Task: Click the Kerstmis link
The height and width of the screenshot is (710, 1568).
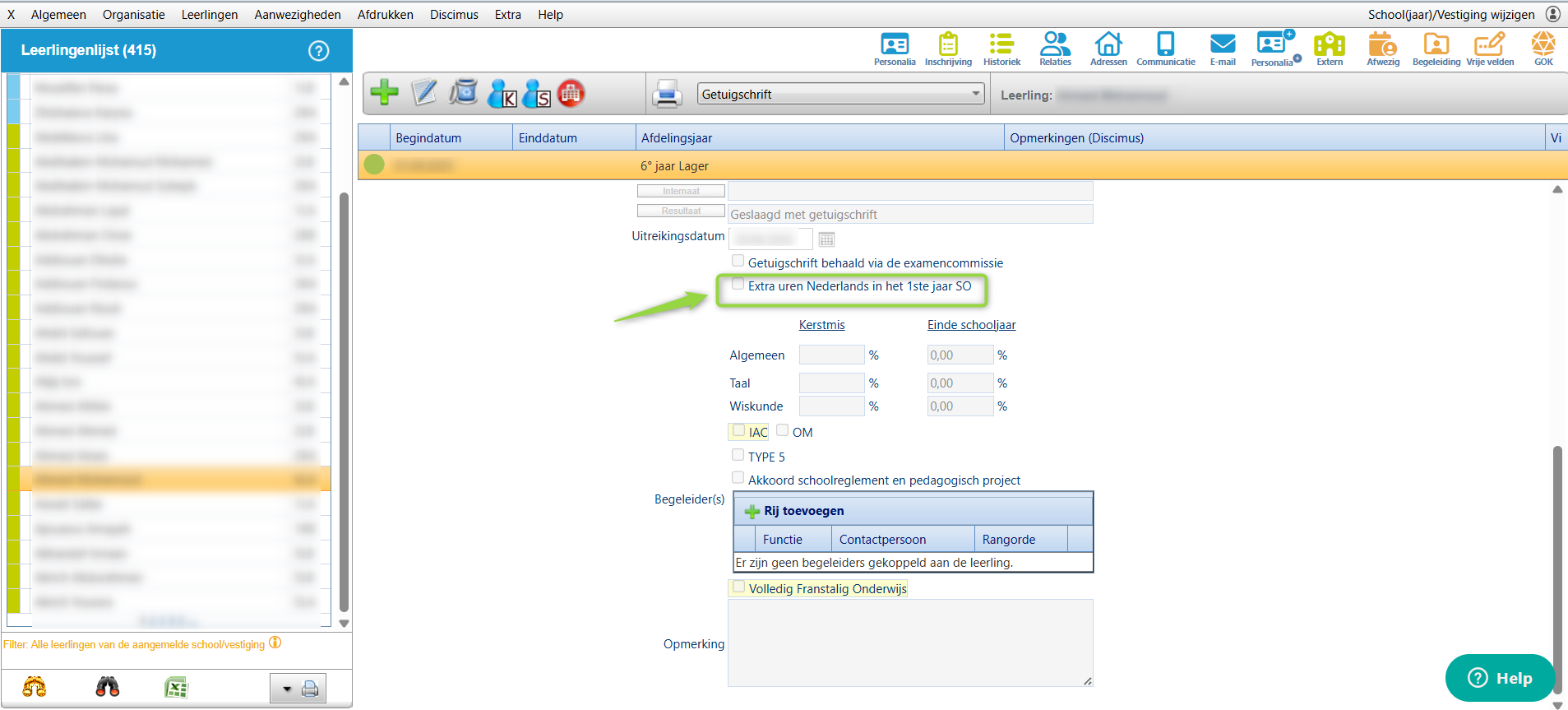Action: [x=821, y=325]
